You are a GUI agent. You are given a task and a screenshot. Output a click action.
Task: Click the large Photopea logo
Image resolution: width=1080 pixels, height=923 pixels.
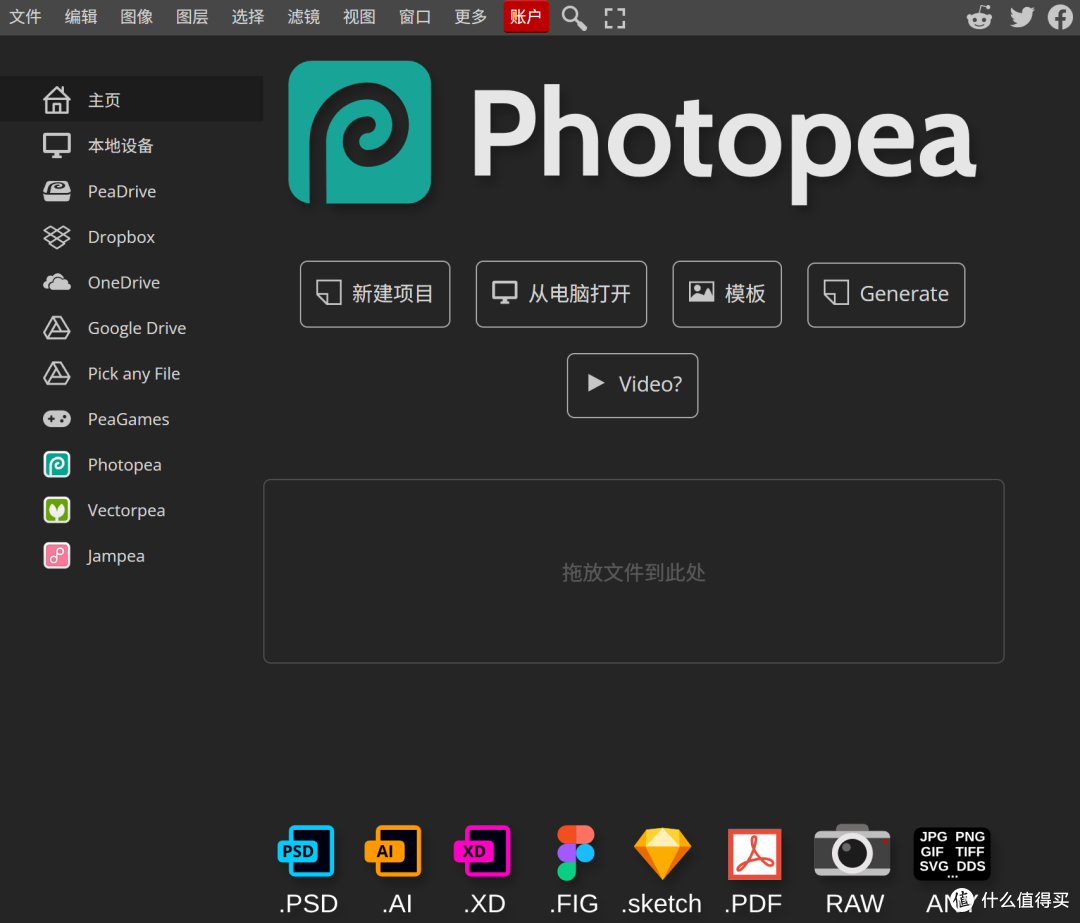[360, 132]
